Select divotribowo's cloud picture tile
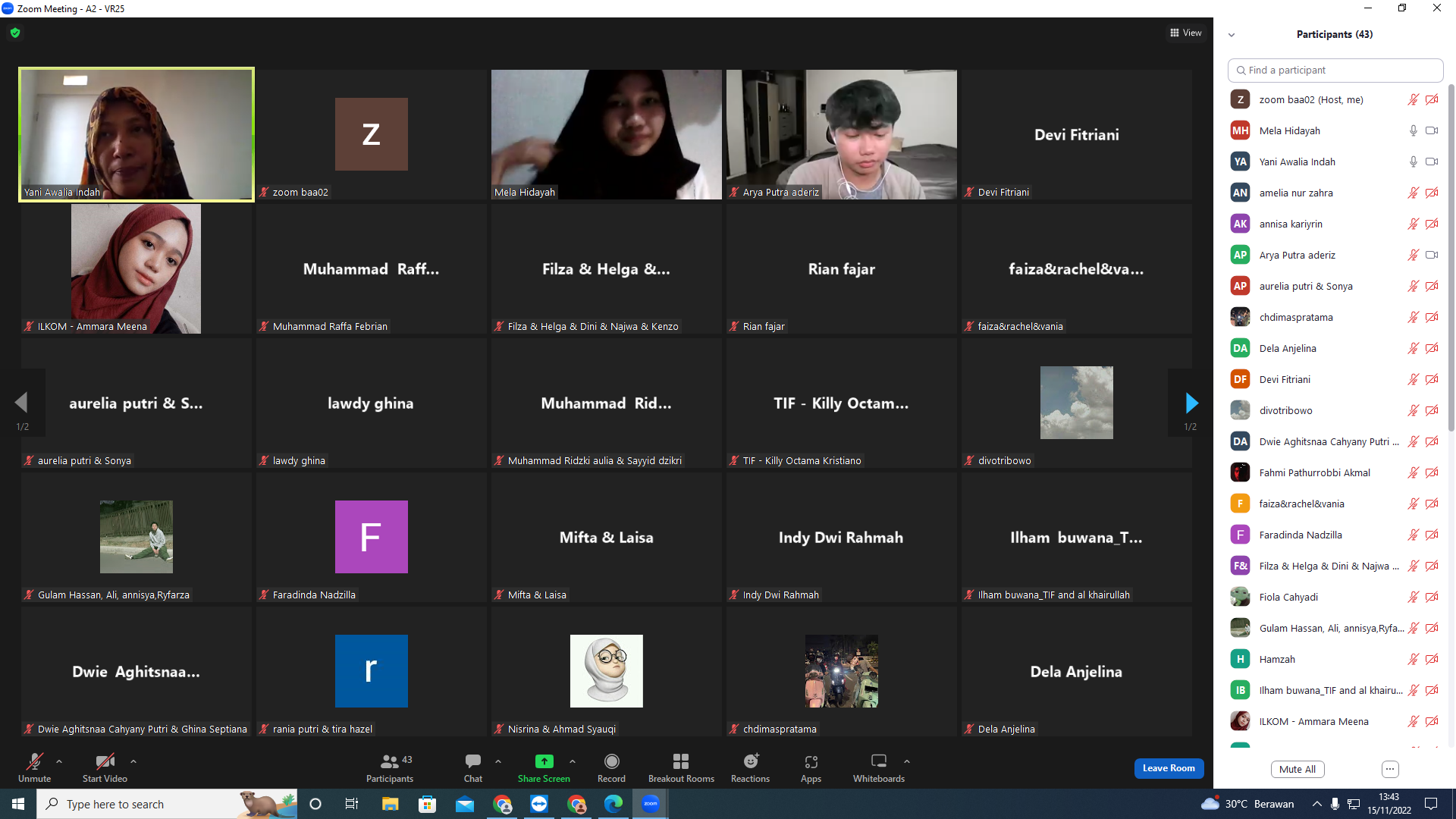The image size is (1456, 819). (x=1077, y=403)
